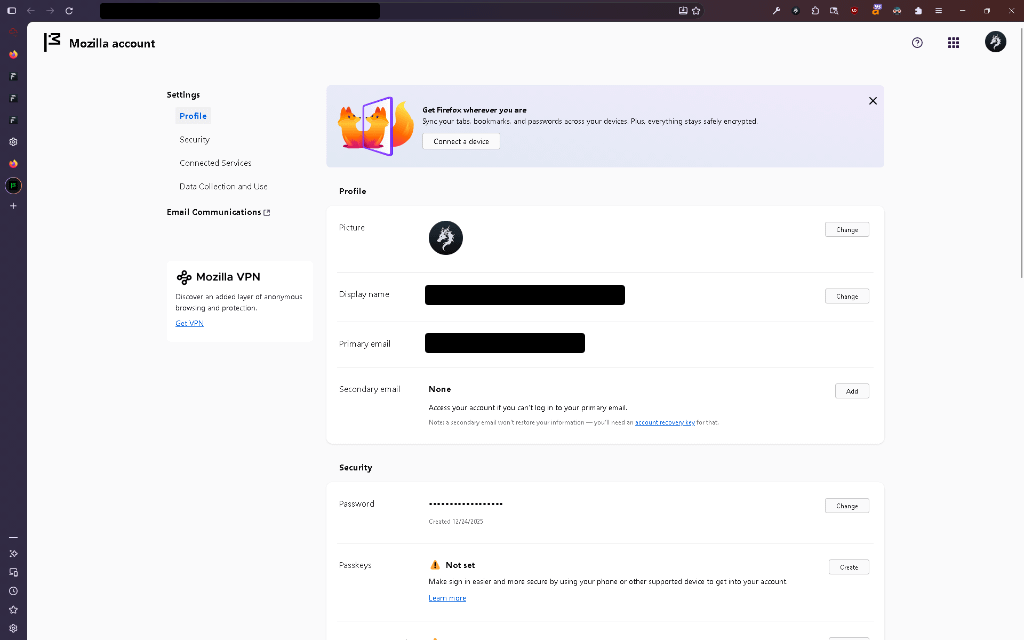Select Profile in Settings navigation
1024x640 pixels.
(193, 116)
